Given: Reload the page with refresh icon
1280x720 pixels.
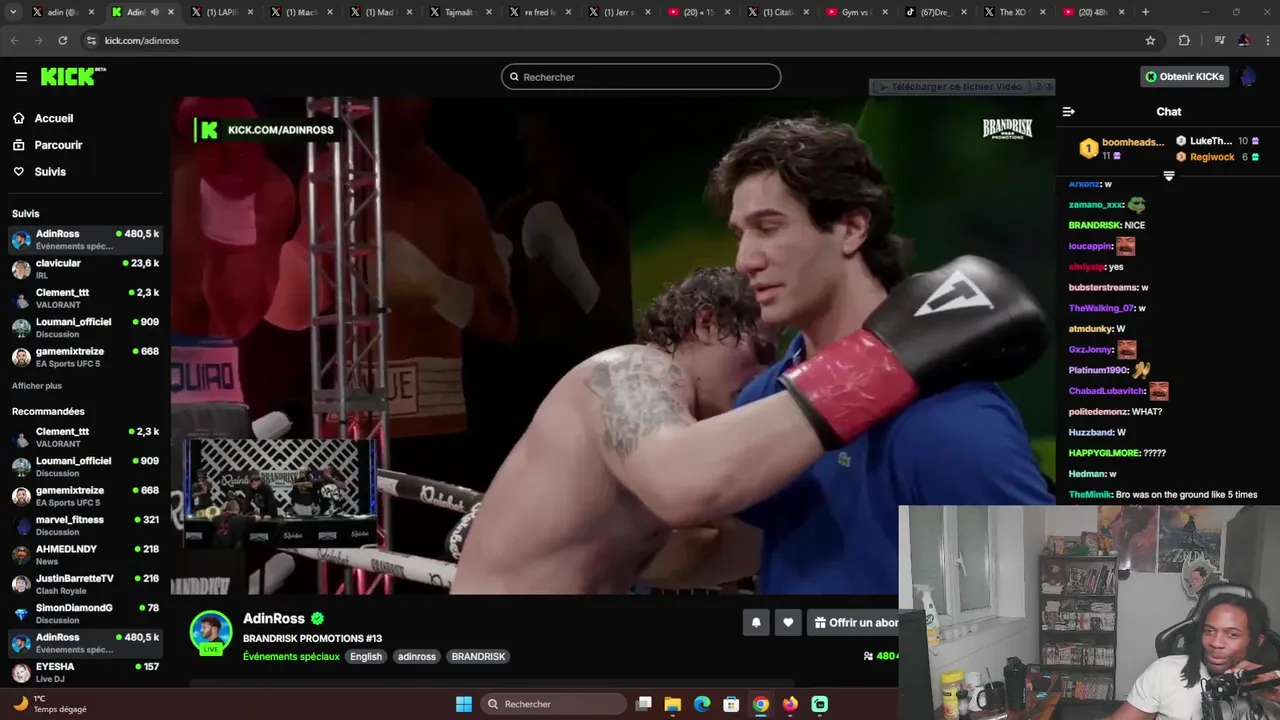Looking at the screenshot, I should pos(63,40).
